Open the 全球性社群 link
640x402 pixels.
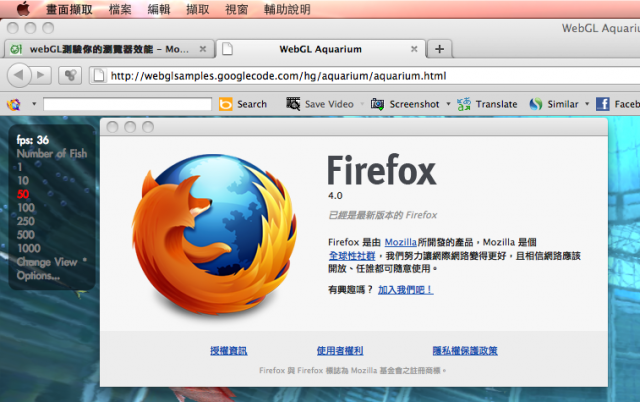click(352, 256)
